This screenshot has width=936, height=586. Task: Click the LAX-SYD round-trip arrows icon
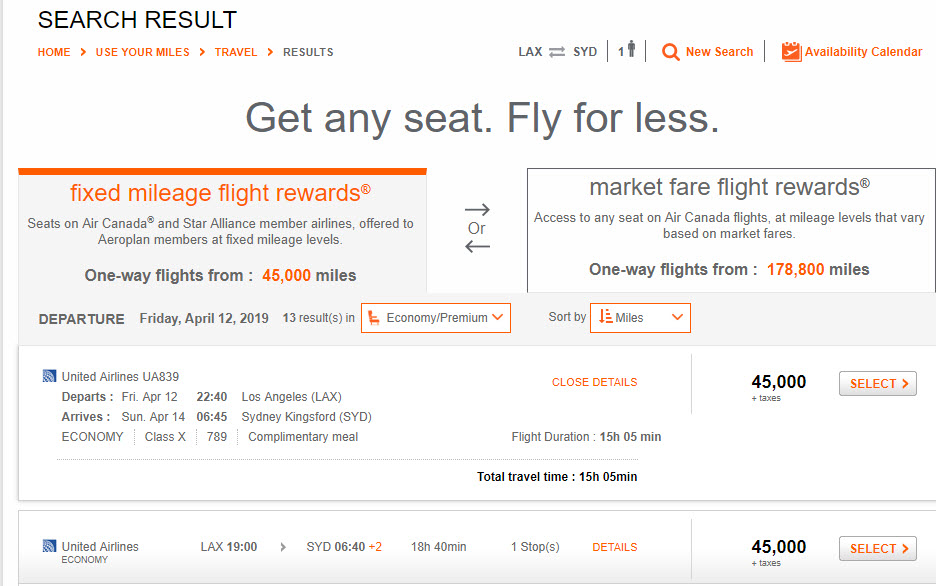tap(557, 52)
